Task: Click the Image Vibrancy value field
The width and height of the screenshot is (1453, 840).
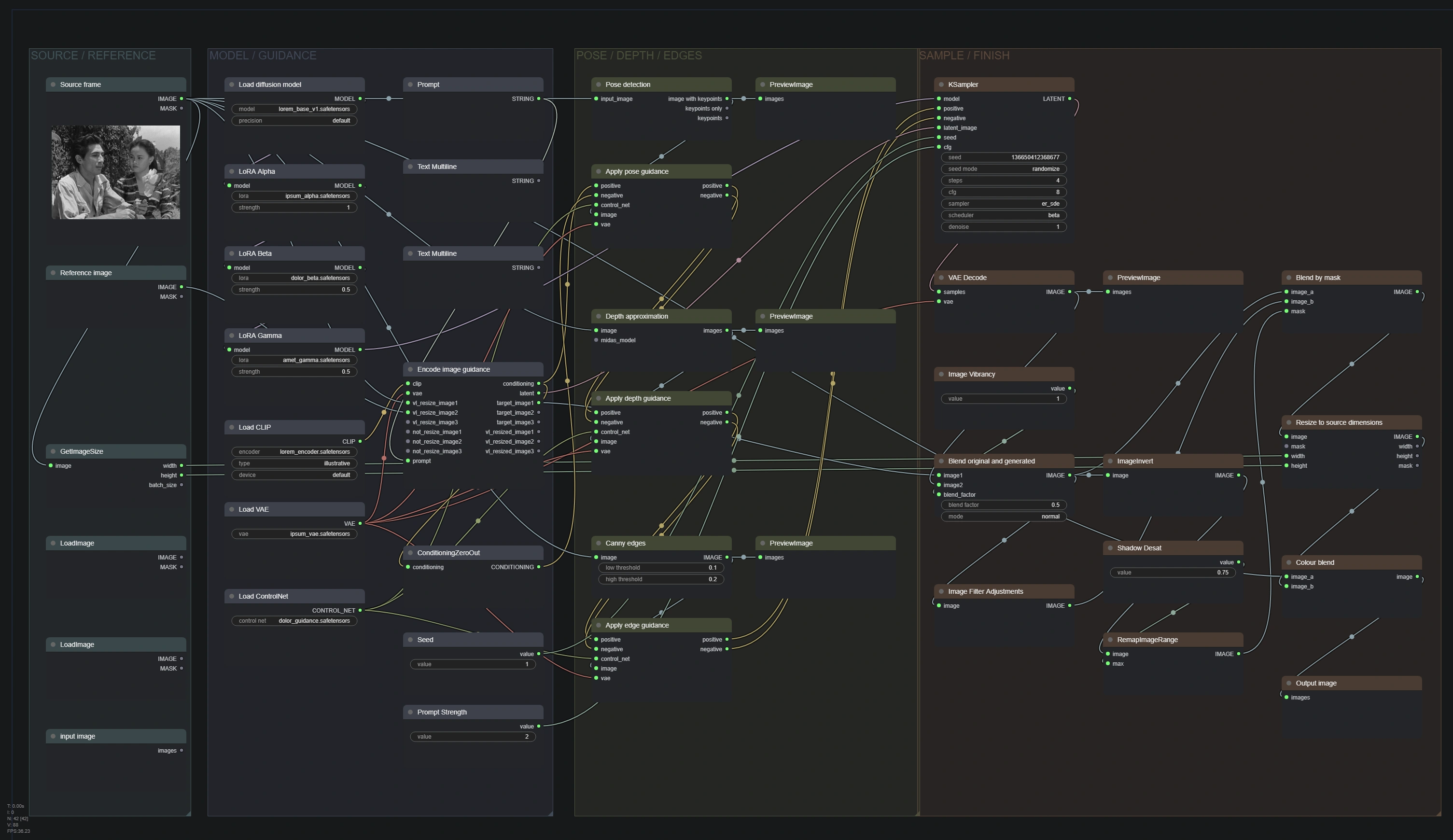Action: pyautogui.click(x=1004, y=399)
